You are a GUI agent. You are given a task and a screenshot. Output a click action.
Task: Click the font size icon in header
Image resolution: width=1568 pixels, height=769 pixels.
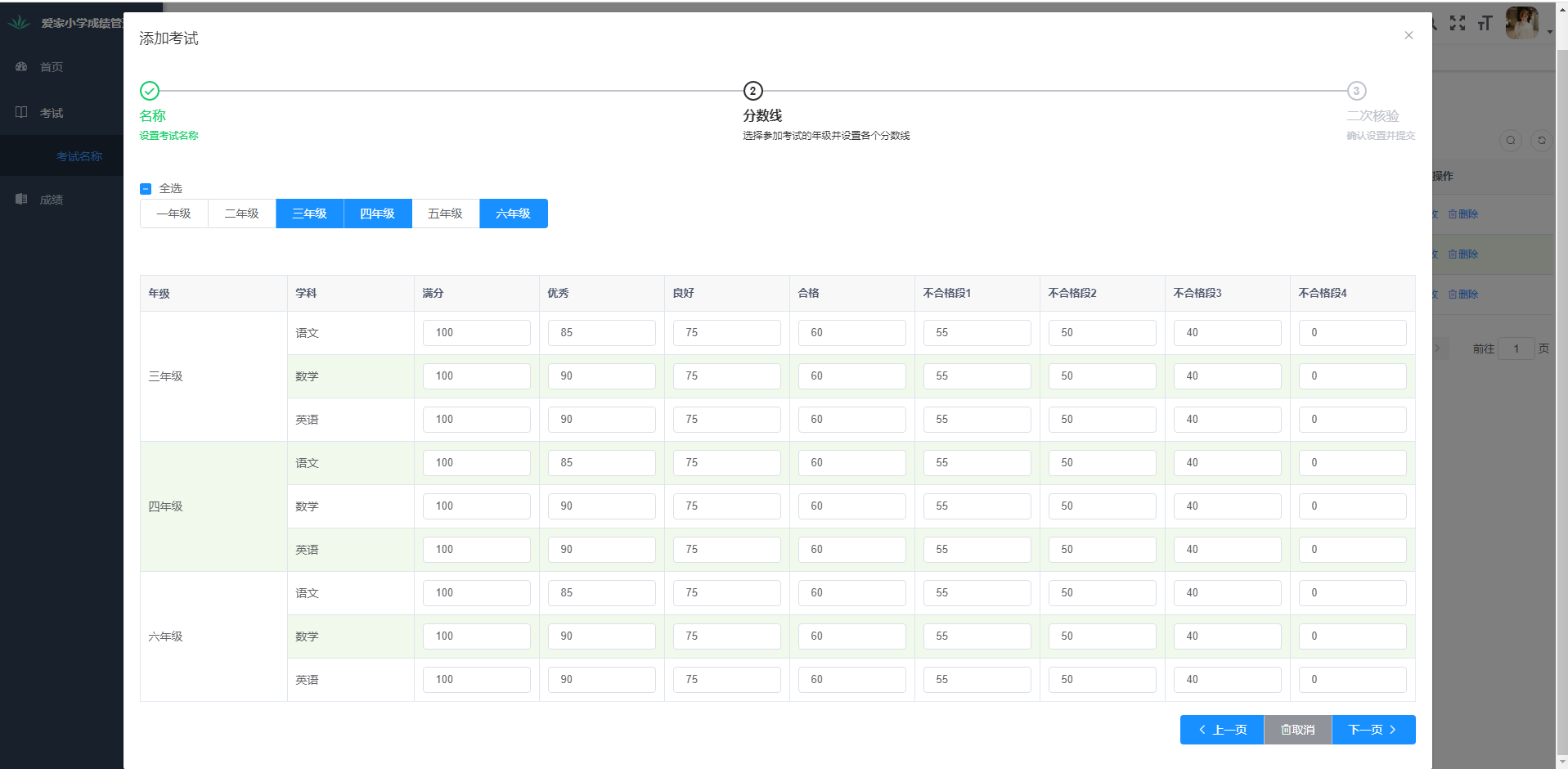[x=1485, y=23]
